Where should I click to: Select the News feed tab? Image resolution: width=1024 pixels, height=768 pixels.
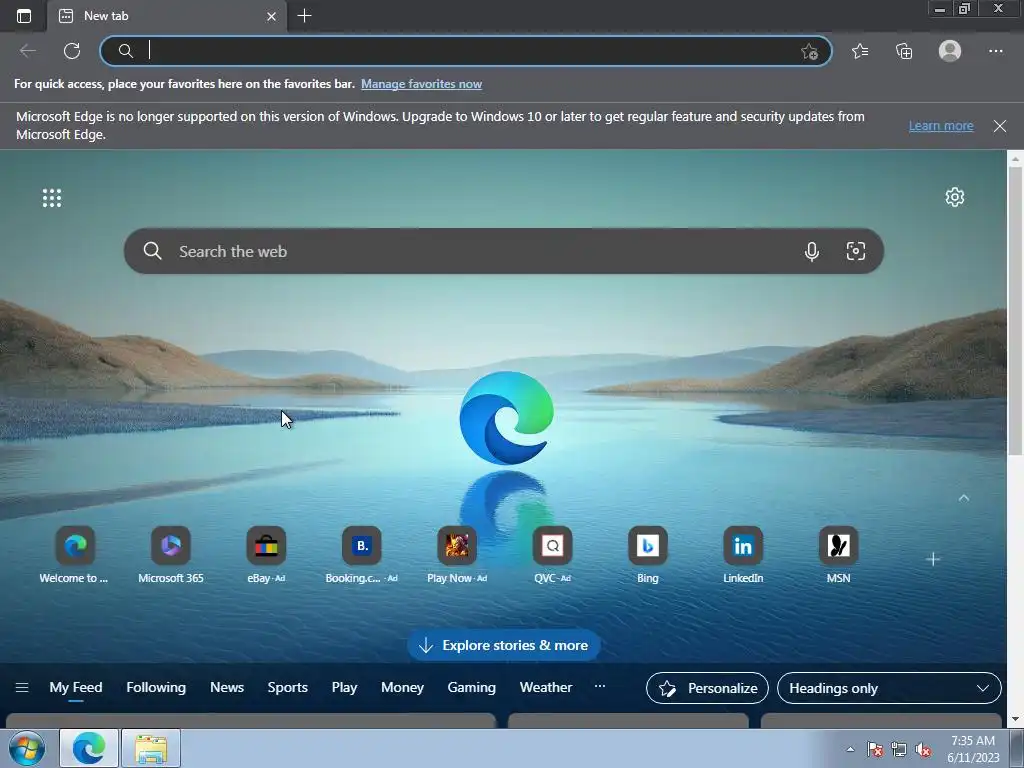(x=227, y=687)
